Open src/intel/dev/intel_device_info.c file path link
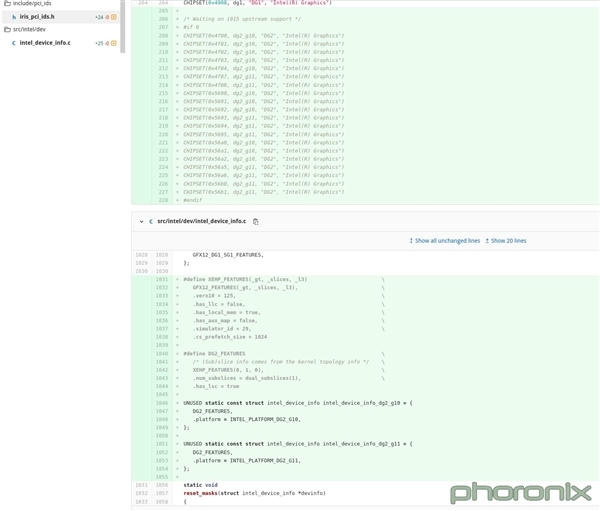The image size is (600, 511). tap(202, 221)
